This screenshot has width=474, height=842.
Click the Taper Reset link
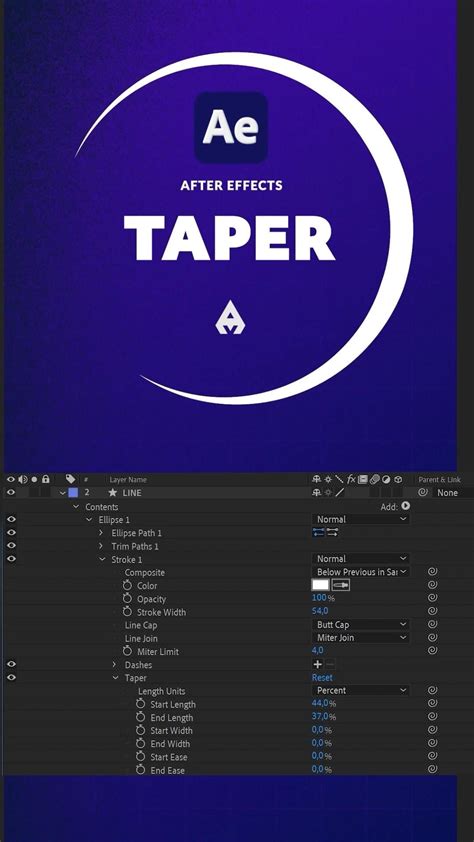pyautogui.click(x=322, y=677)
